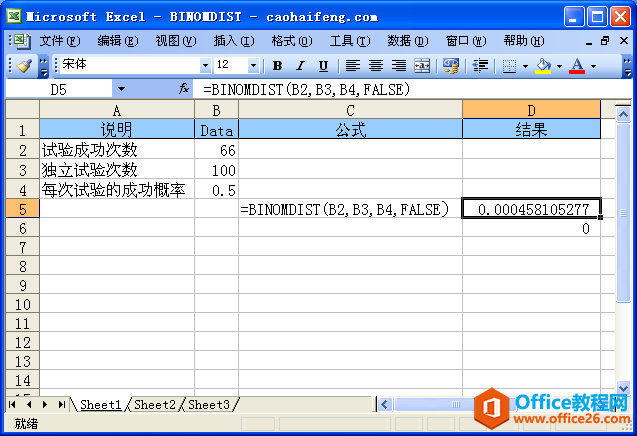Expand standard toolbar options chevron
The width and height of the screenshot is (637, 436).
(43, 66)
